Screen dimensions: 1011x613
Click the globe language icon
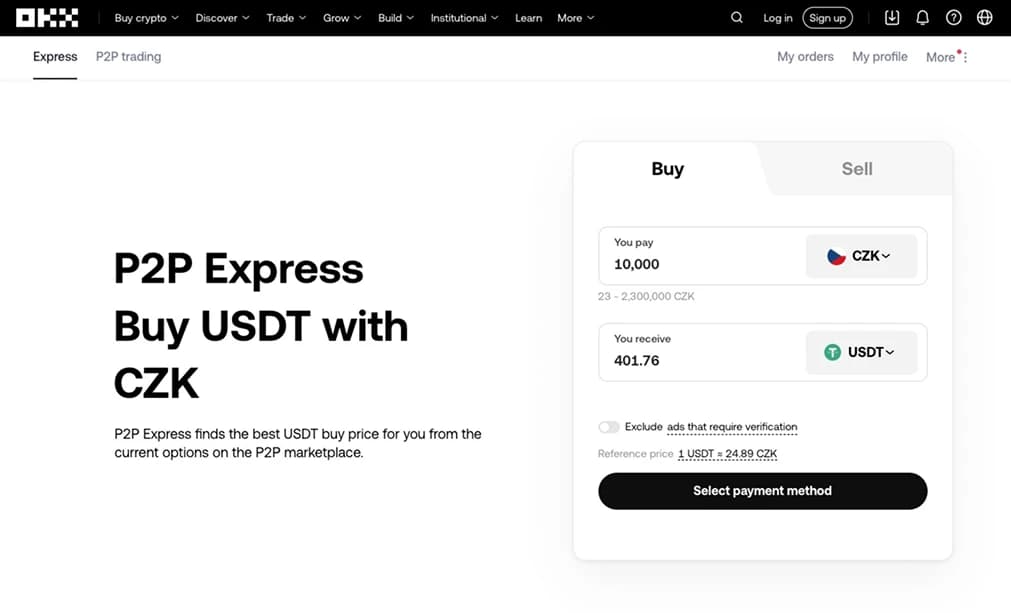click(x=985, y=18)
